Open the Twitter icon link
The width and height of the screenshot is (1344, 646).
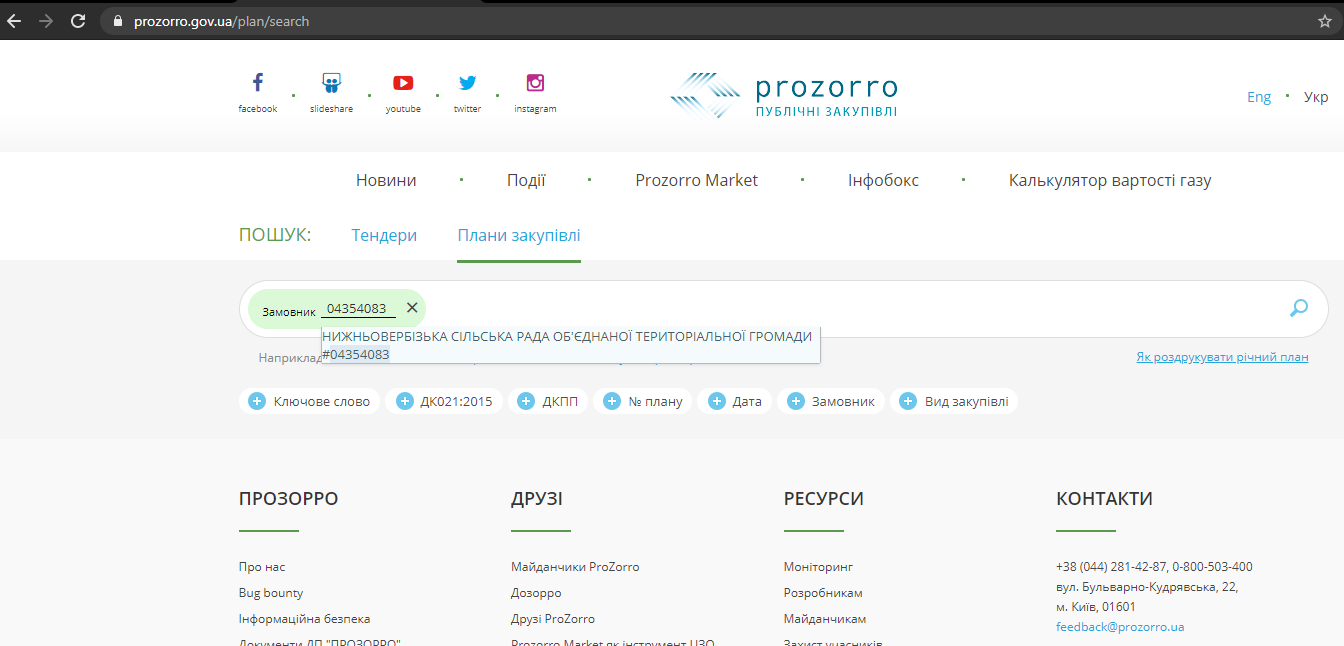point(467,84)
